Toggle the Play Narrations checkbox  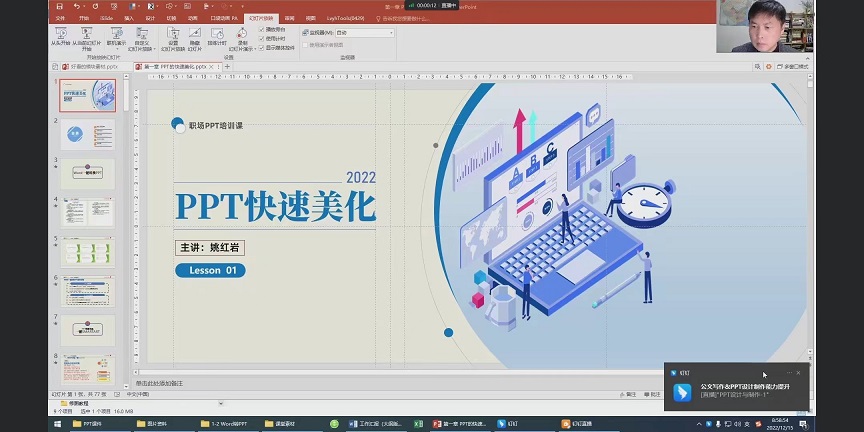[x=262, y=30]
